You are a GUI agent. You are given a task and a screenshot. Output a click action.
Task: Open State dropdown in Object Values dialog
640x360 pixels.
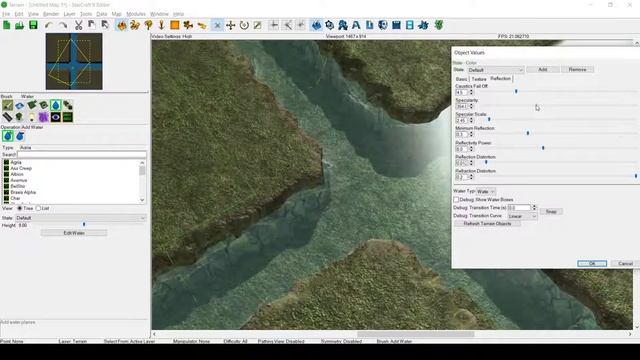click(496, 70)
